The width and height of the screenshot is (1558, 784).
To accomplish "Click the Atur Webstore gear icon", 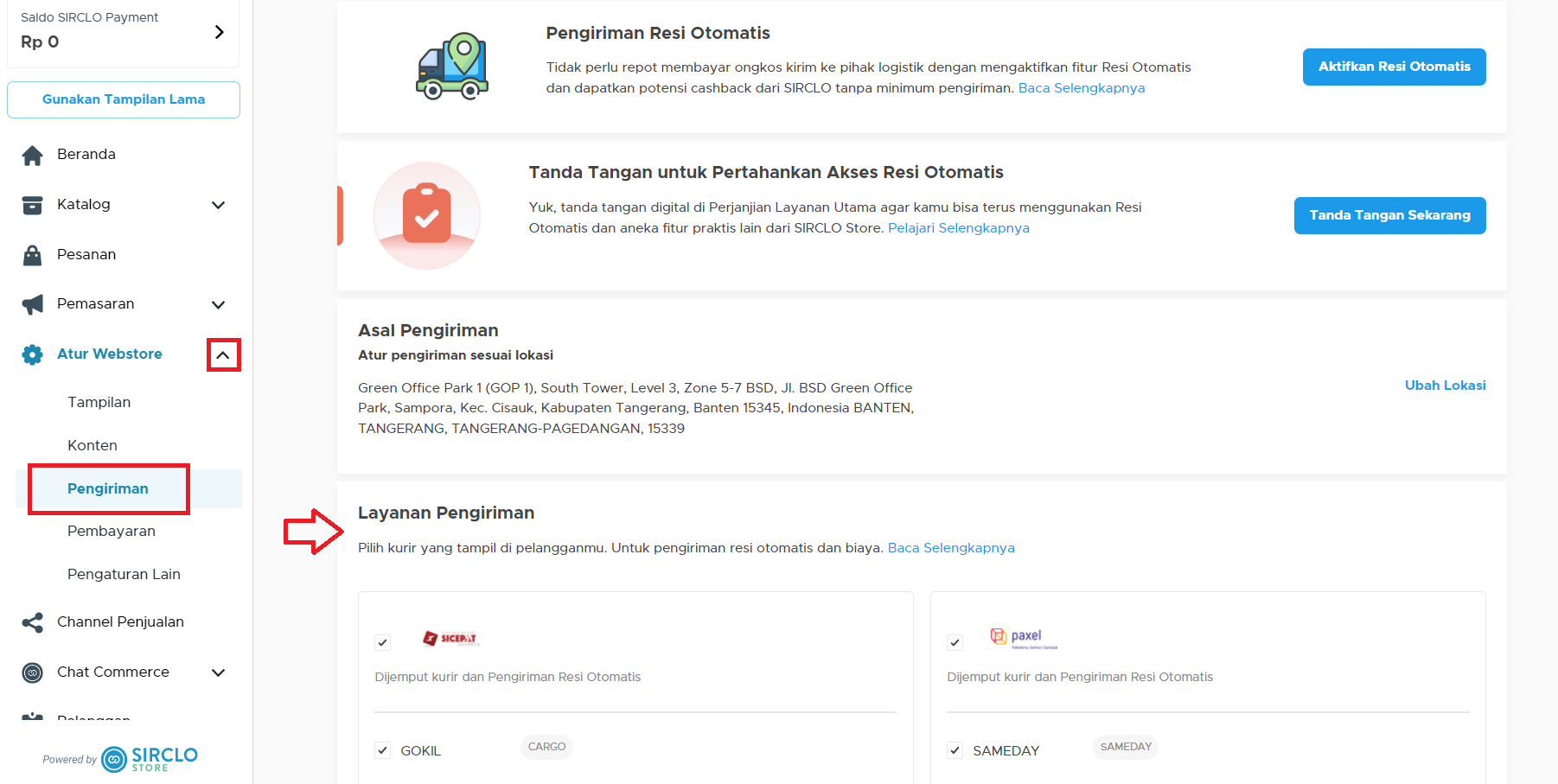I will [x=32, y=354].
